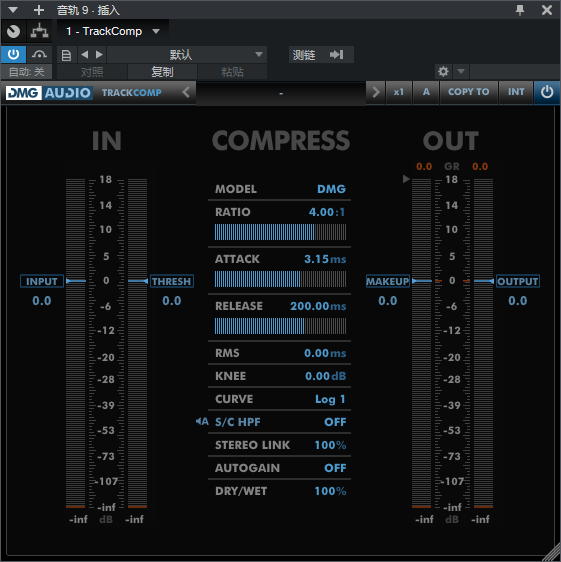Close the plugin window
The image size is (561, 562).
click(547, 10)
